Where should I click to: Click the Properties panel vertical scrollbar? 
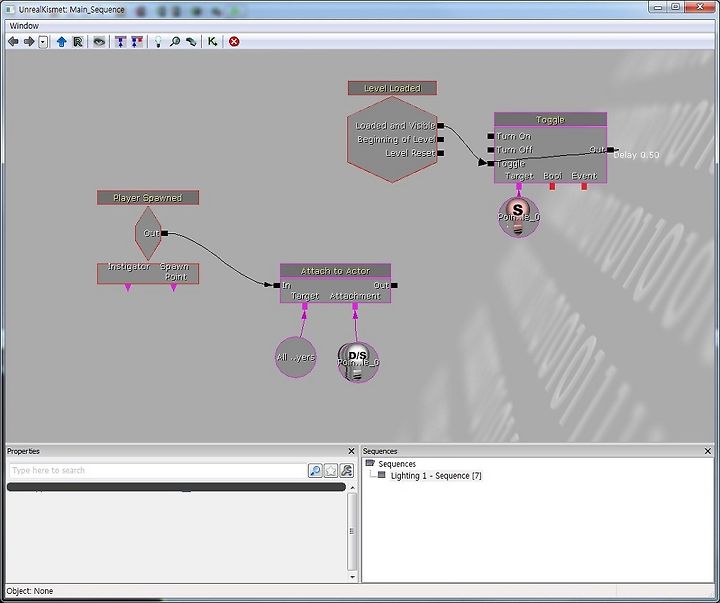pyautogui.click(x=352, y=531)
